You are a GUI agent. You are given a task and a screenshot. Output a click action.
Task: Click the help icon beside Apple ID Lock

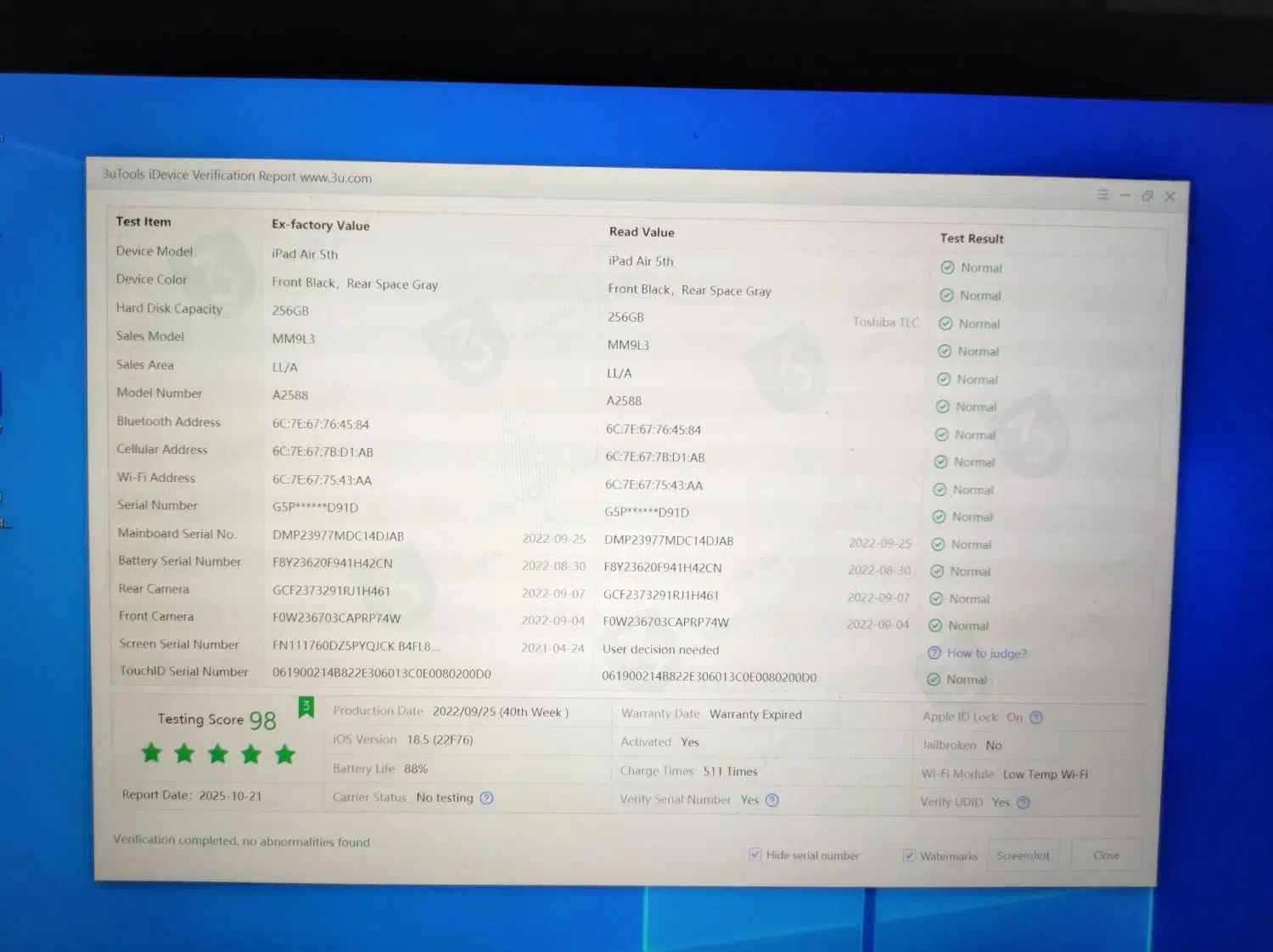pyautogui.click(x=1035, y=718)
